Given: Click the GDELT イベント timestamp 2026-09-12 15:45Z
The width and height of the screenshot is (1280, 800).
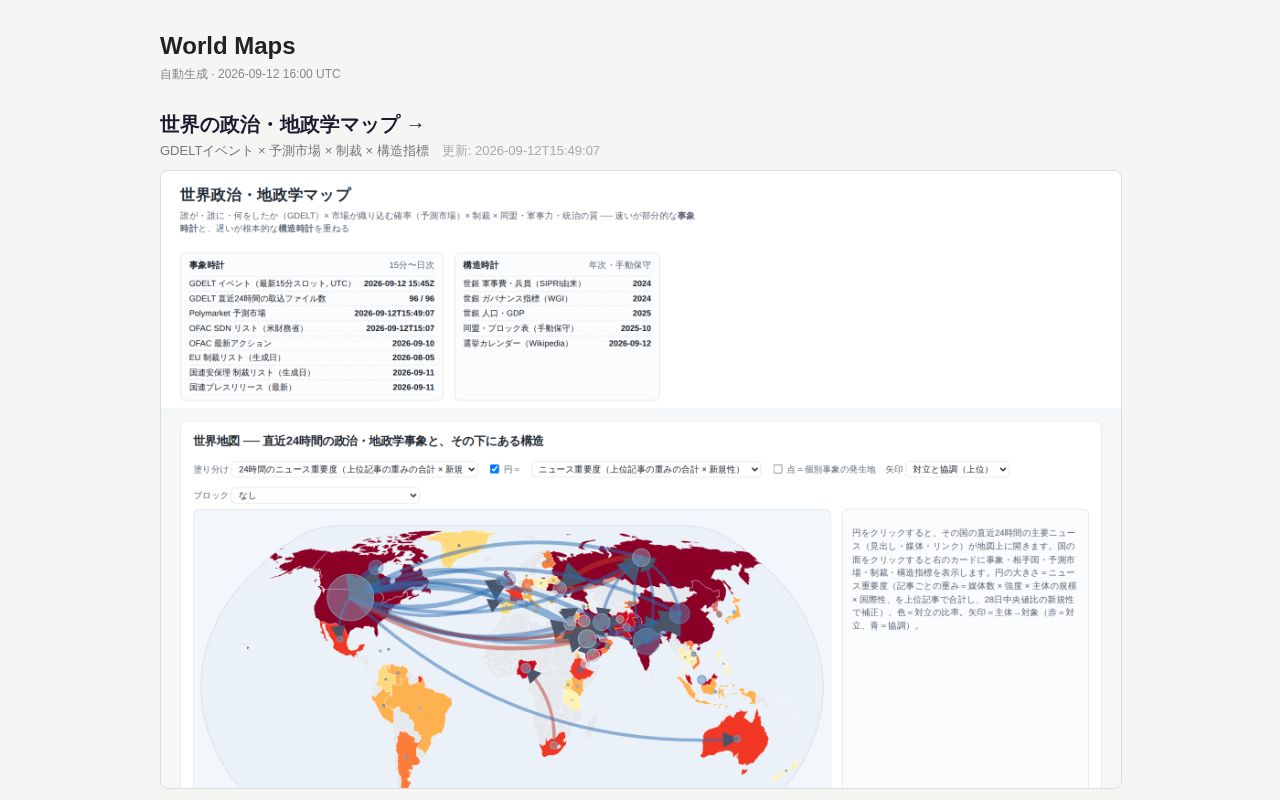Looking at the screenshot, I should [399, 284].
